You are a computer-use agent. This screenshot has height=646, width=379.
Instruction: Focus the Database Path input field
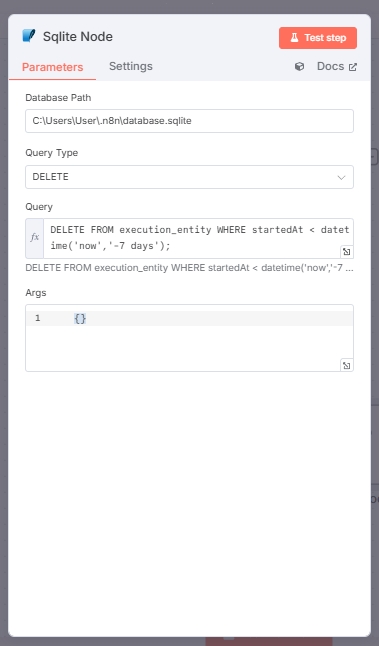(x=190, y=121)
